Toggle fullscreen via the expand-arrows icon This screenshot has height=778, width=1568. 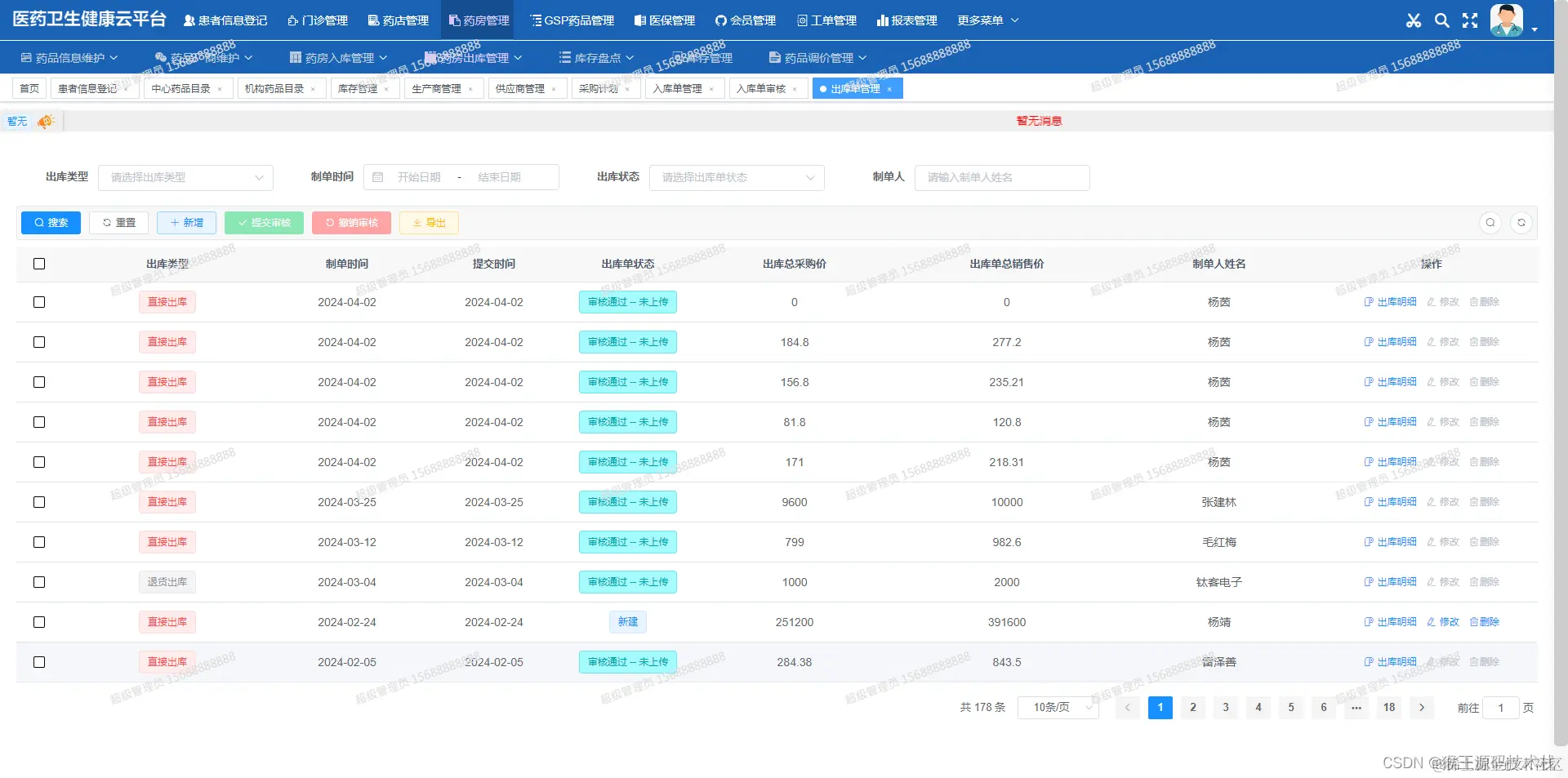tap(1469, 20)
